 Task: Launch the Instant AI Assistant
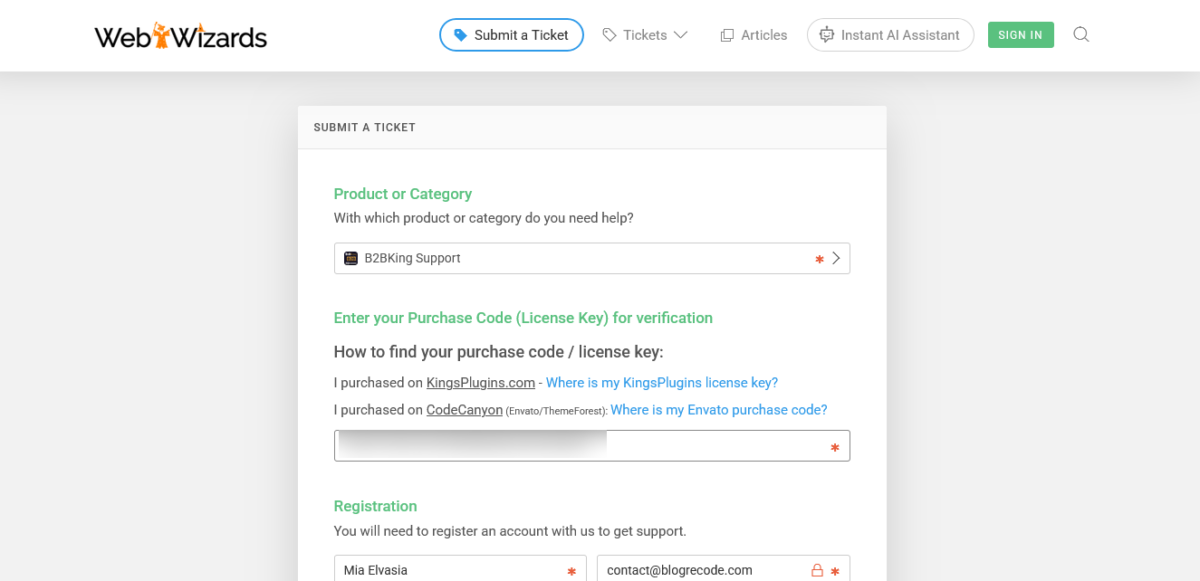[x=890, y=35]
